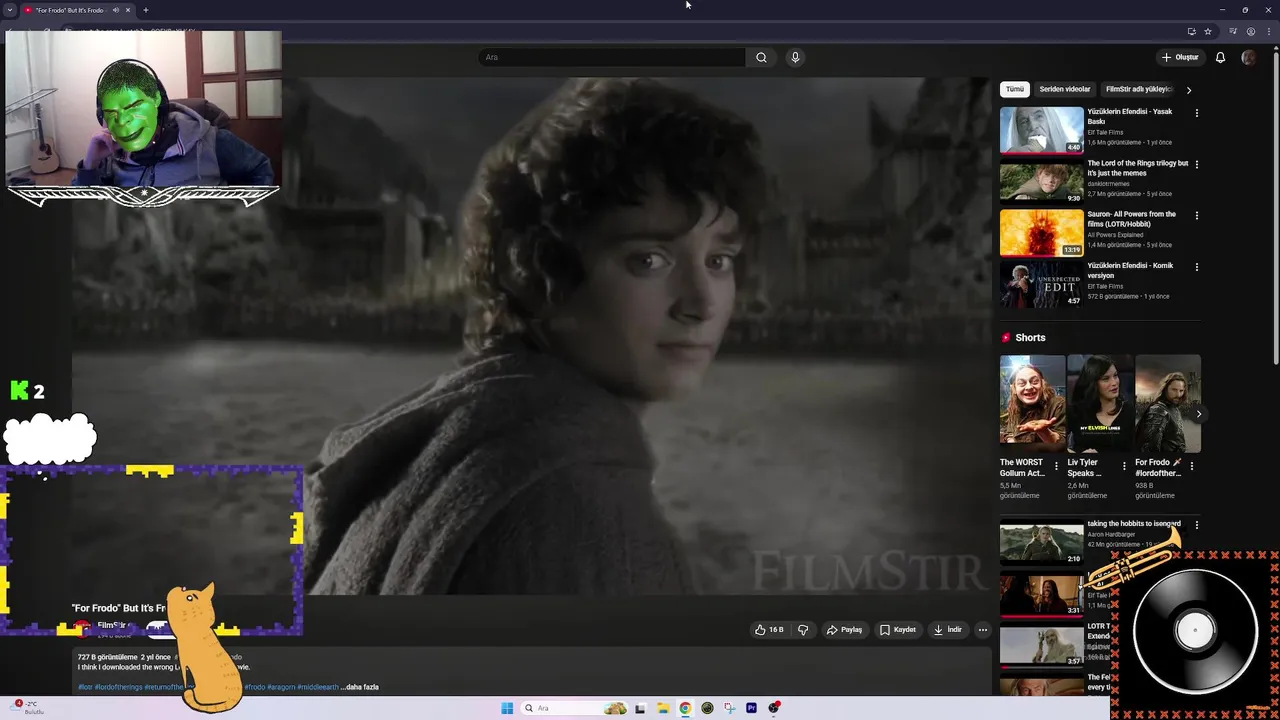Open options for Yüzüklerin Efendisi - Komik versiyon

pos(1197,267)
